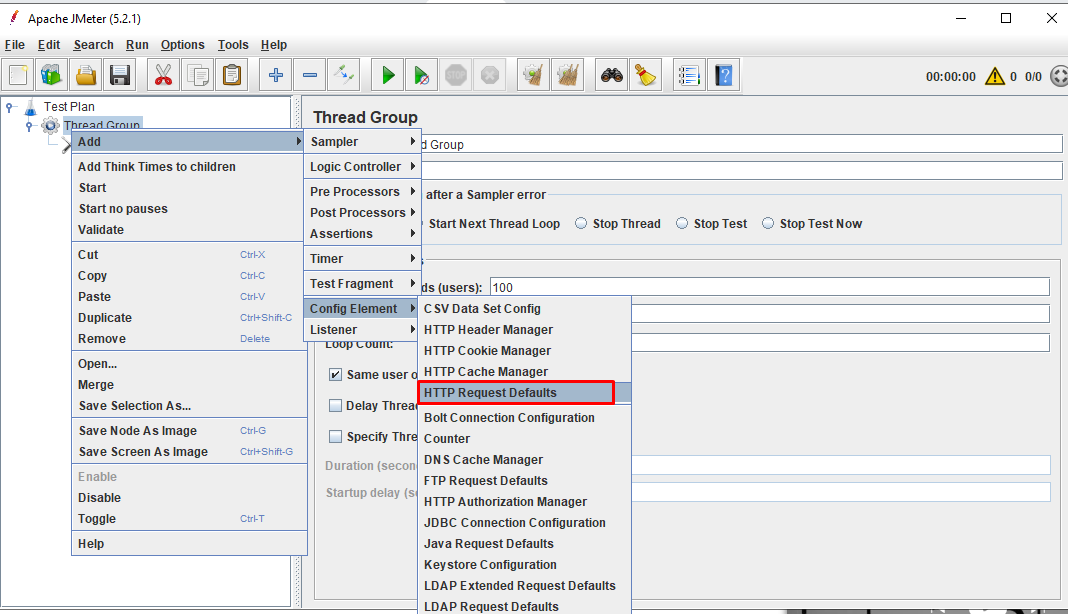
Task: Choose Duplicate from the context menu
Action: (x=110, y=317)
